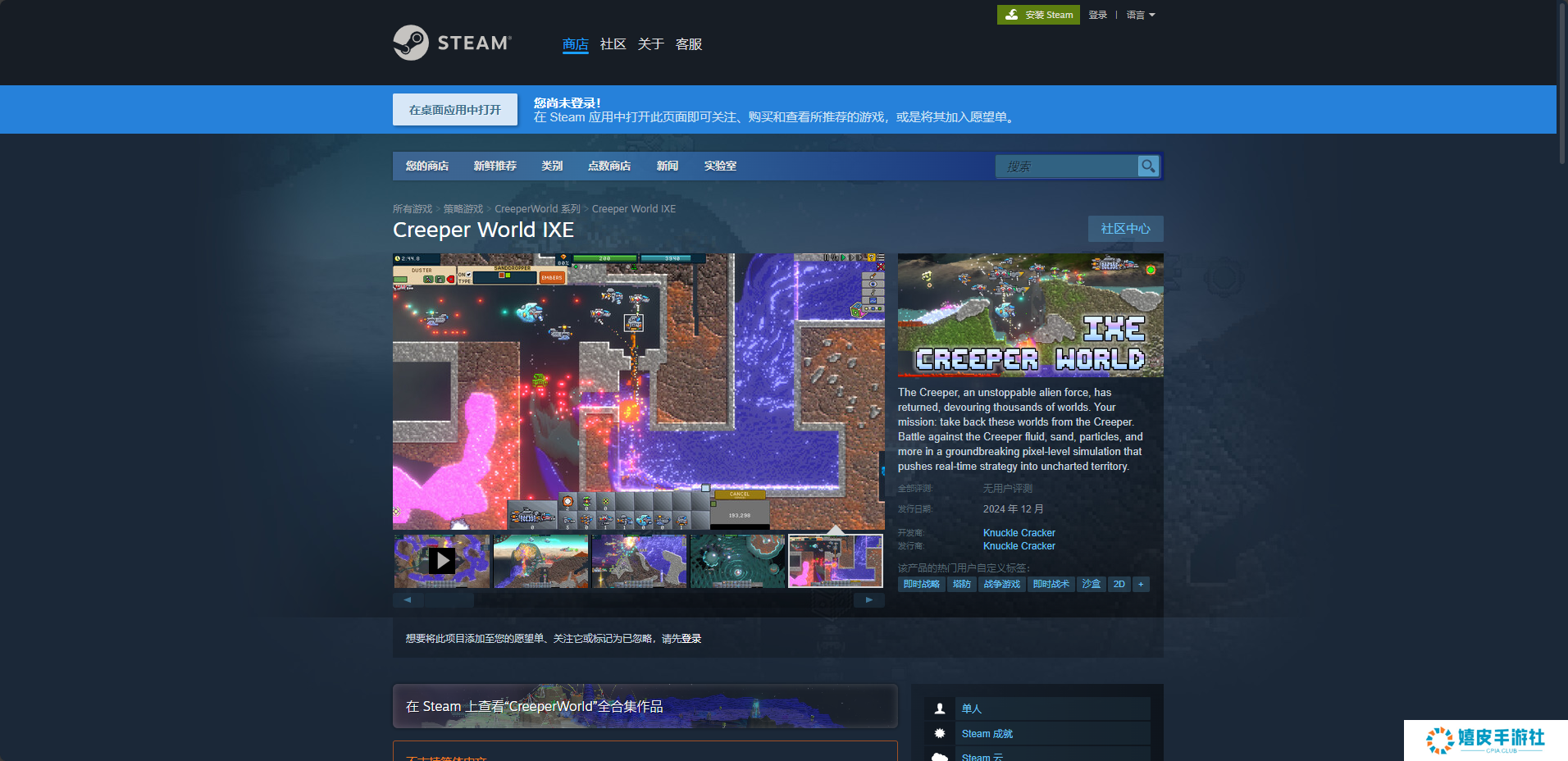The width and height of the screenshot is (1568, 761).
Task: Click the single-player person icon
Action: tap(940, 709)
